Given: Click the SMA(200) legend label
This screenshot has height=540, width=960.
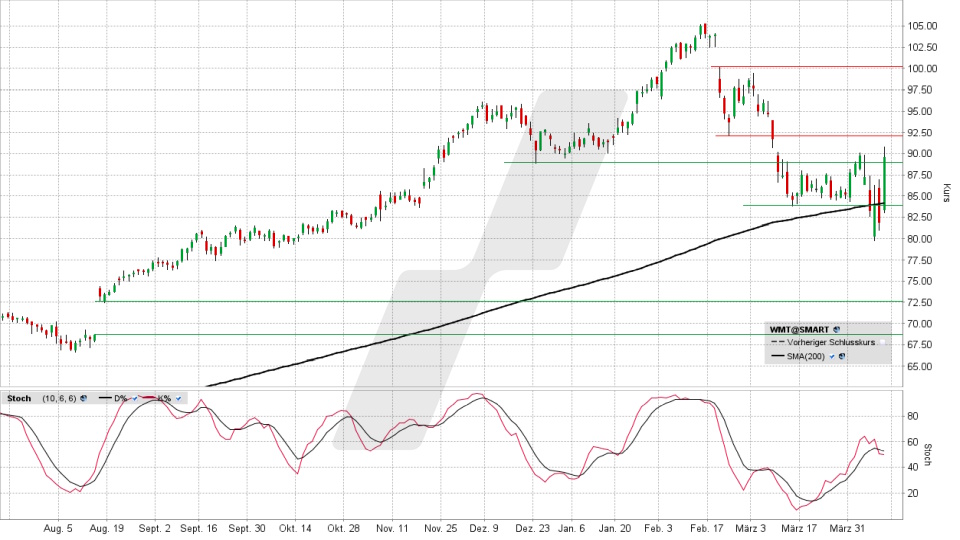Looking at the screenshot, I should tap(806, 356).
